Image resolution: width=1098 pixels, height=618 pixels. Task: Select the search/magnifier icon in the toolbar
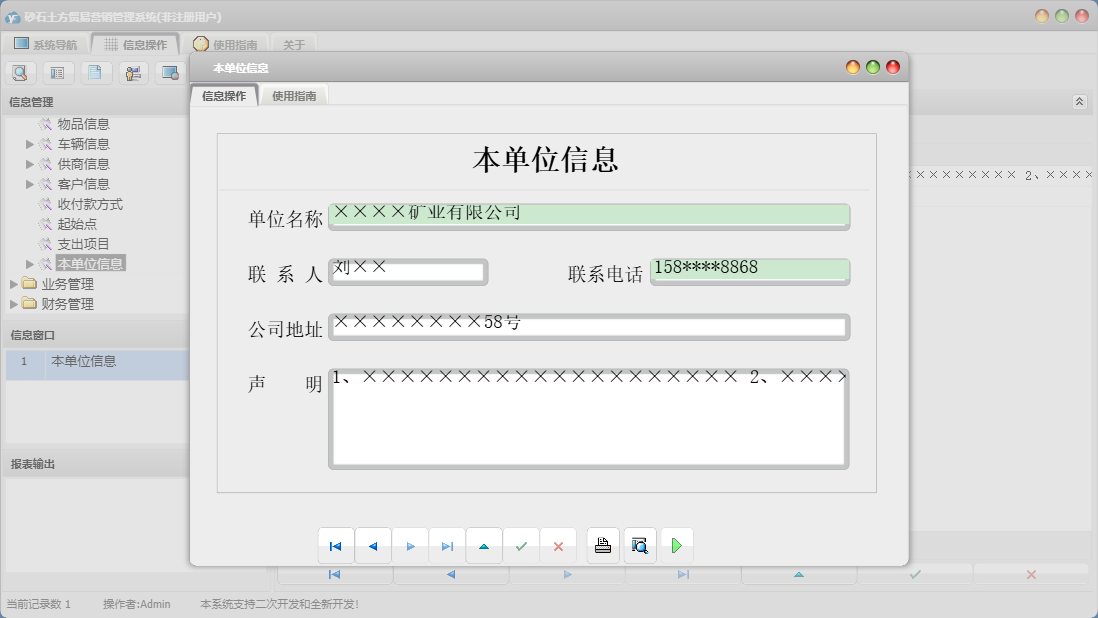(x=20, y=72)
